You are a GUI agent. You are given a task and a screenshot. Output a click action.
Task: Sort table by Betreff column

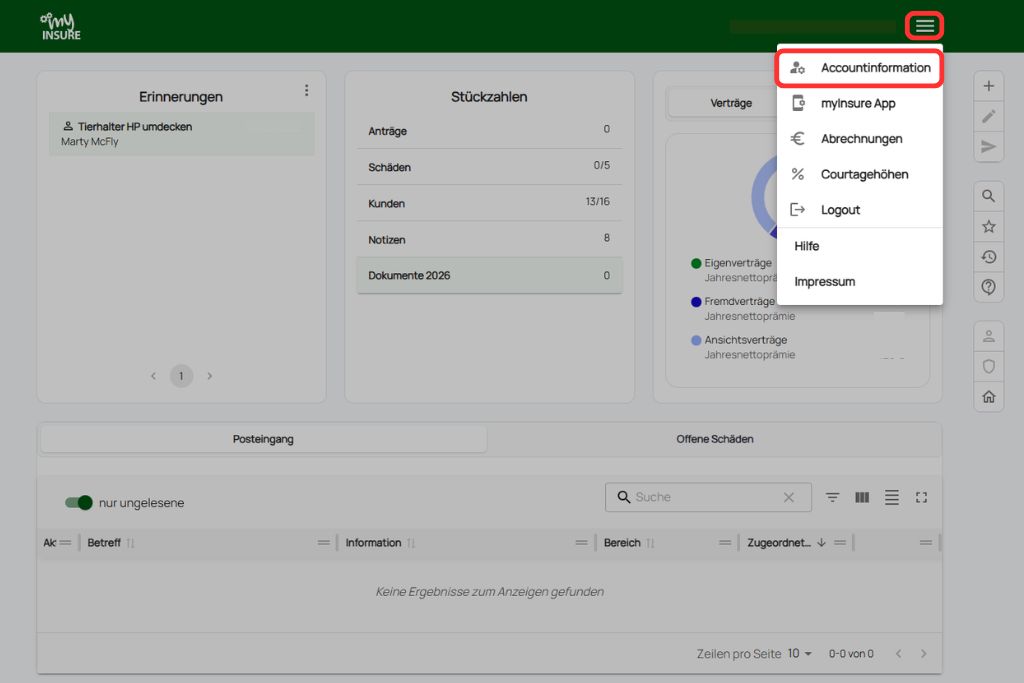[x=104, y=543]
